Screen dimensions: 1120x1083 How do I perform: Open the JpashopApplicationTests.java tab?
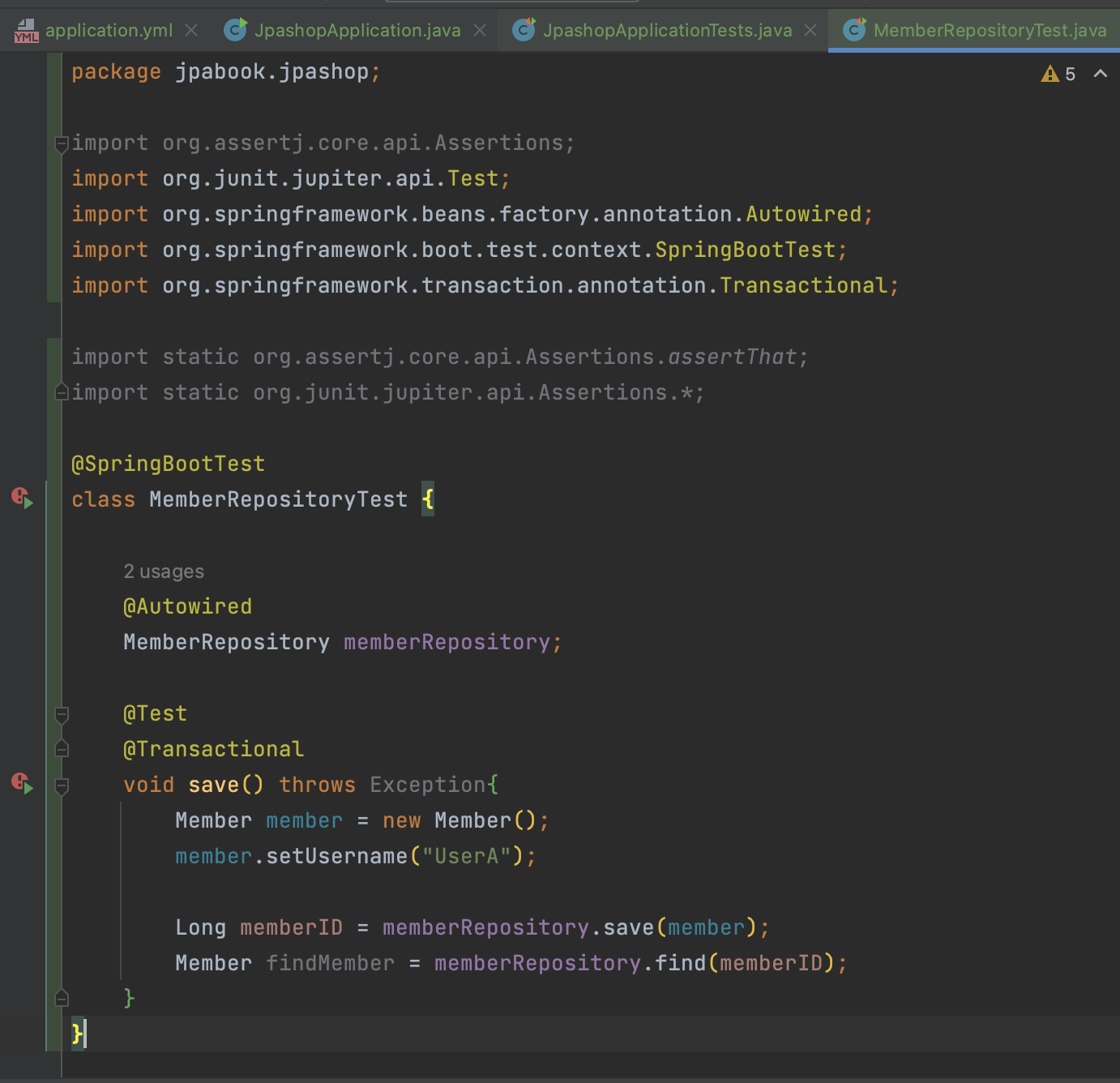pos(668,31)
